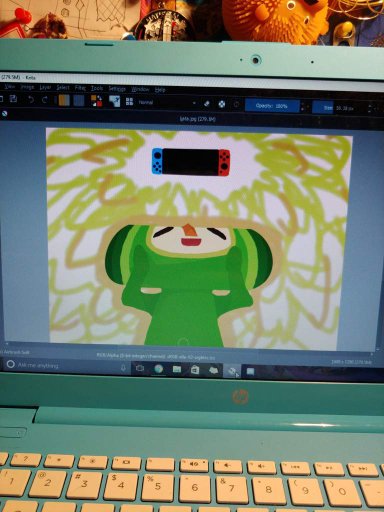
Task: Click the Save document icon
Action: tap(13, 99)
